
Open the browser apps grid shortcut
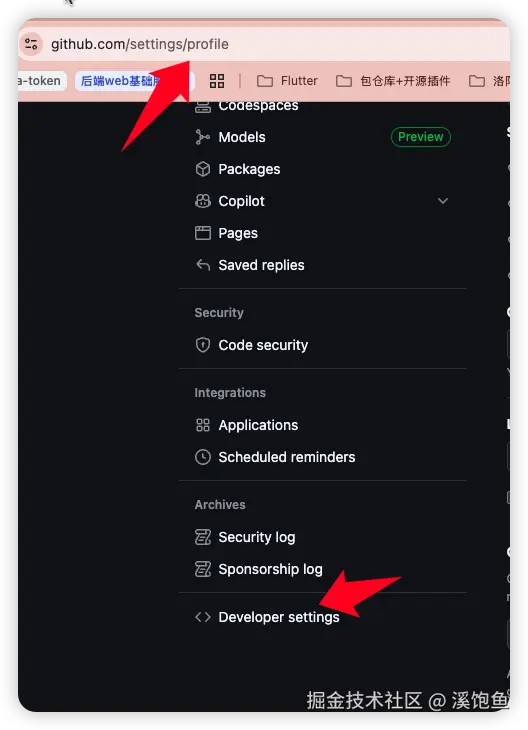click(x=217, y=81)
